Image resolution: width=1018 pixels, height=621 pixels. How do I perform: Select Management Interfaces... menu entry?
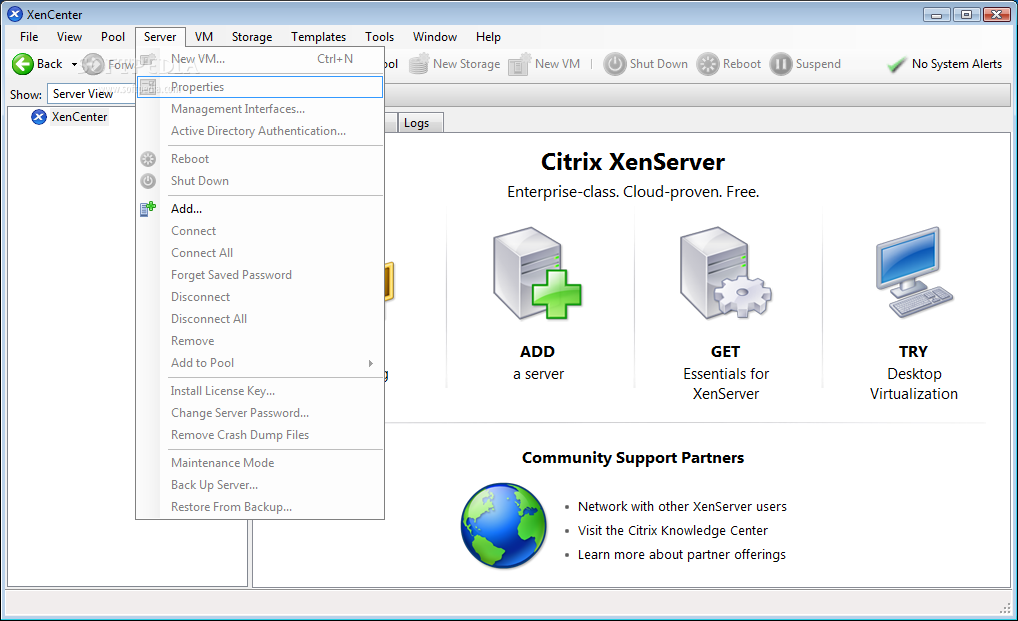click(x=260, y=109)
